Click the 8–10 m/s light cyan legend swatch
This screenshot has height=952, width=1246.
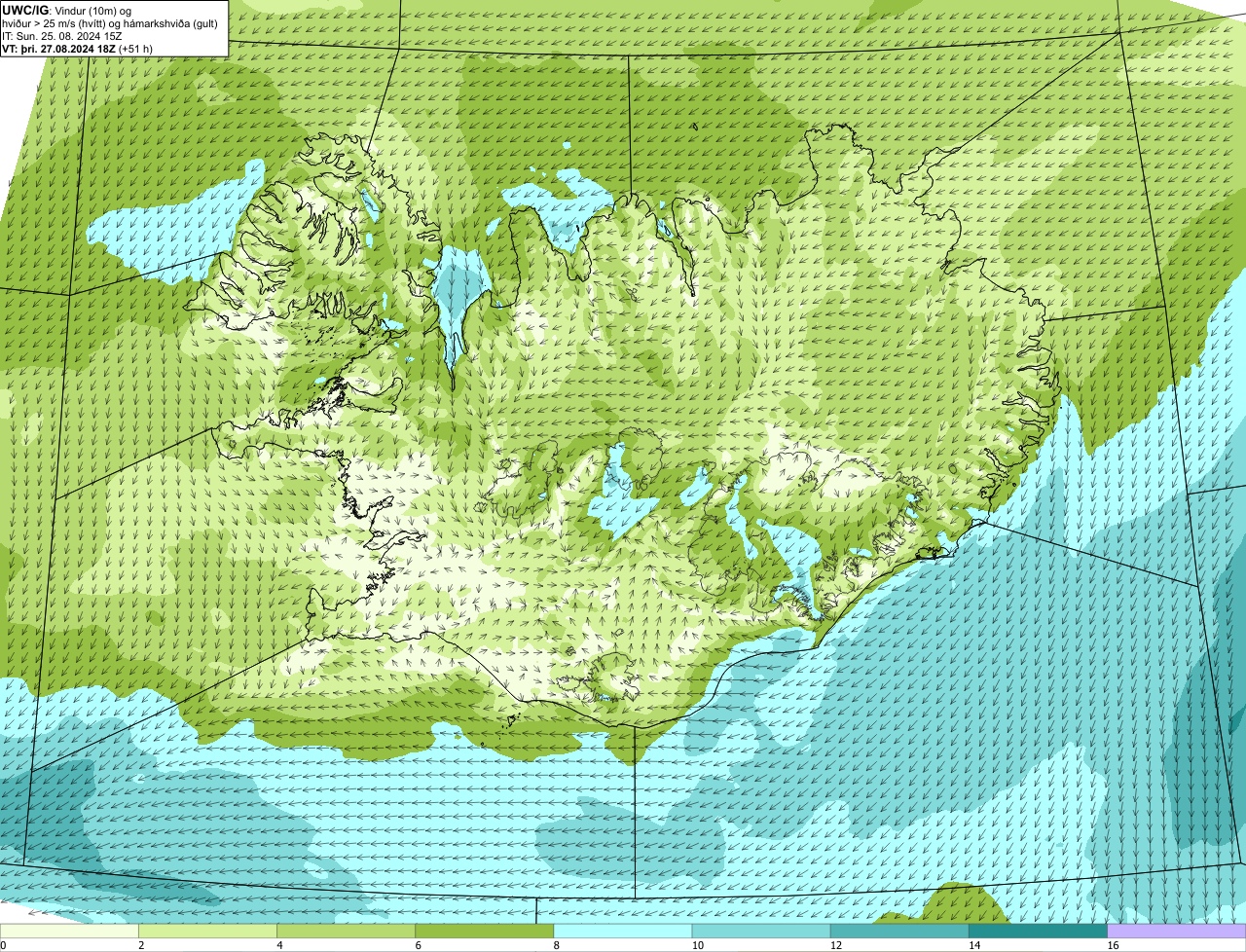coord(623,931)
